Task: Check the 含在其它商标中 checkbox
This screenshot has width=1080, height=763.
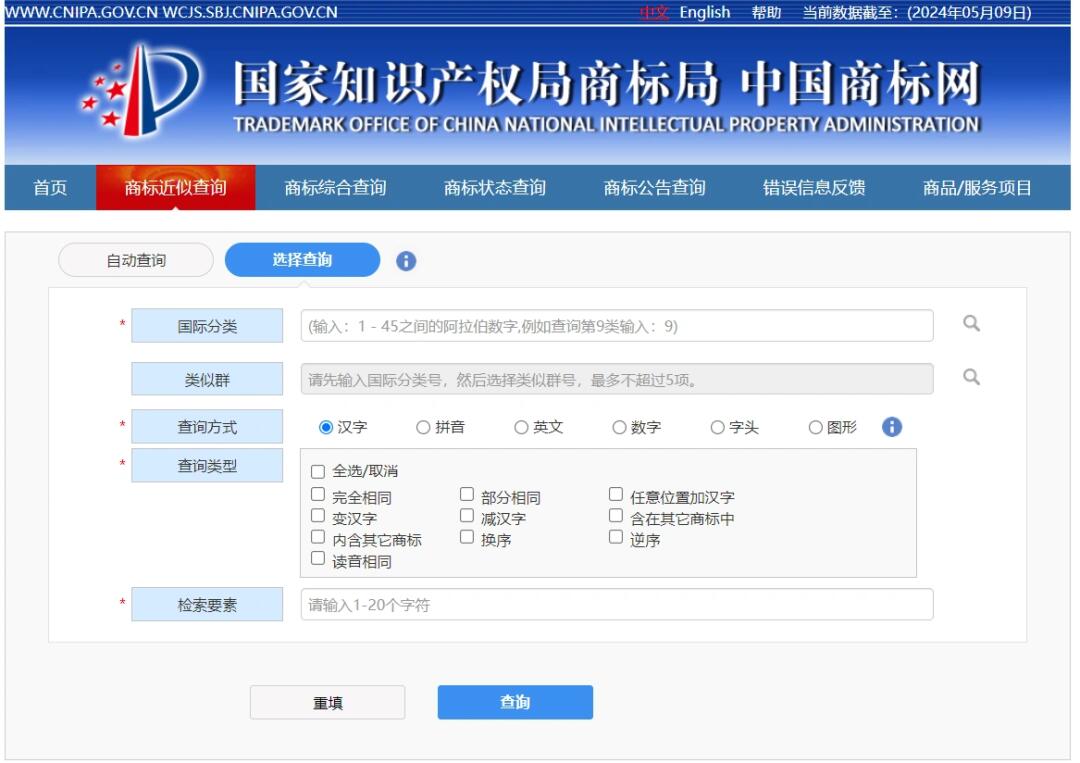Action: [616, 516]
